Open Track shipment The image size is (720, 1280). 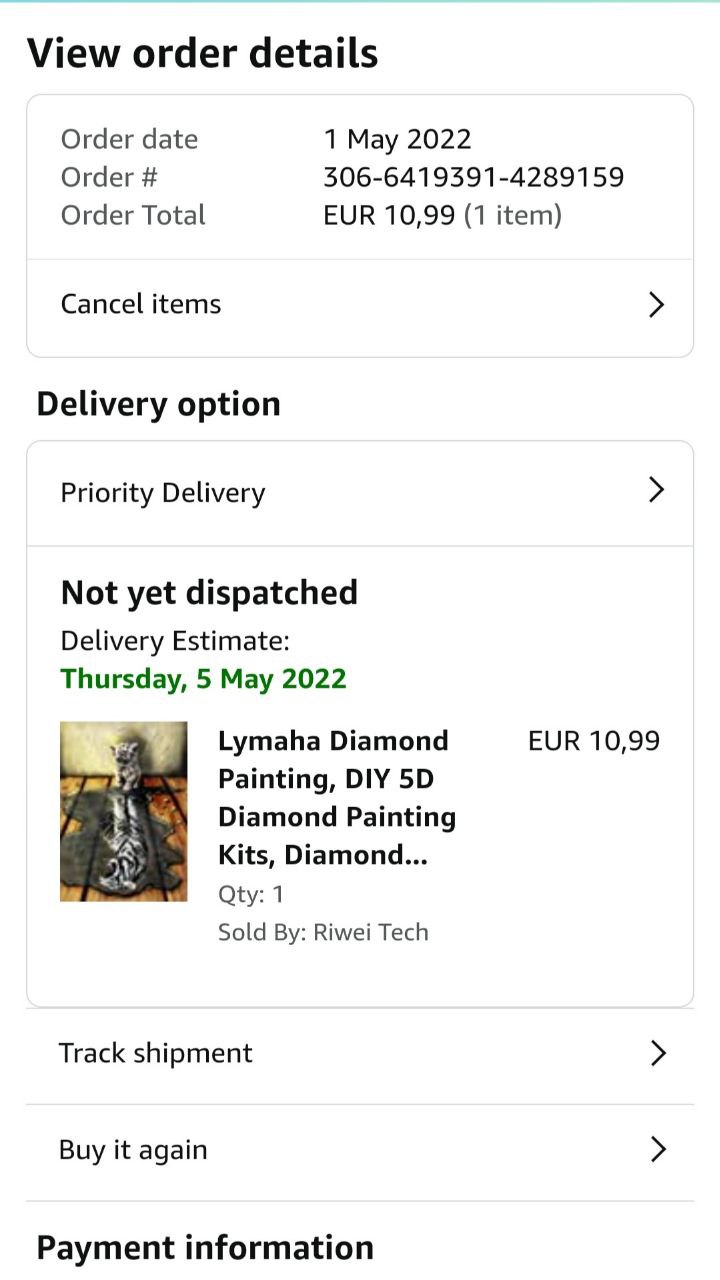(156, 1053)
